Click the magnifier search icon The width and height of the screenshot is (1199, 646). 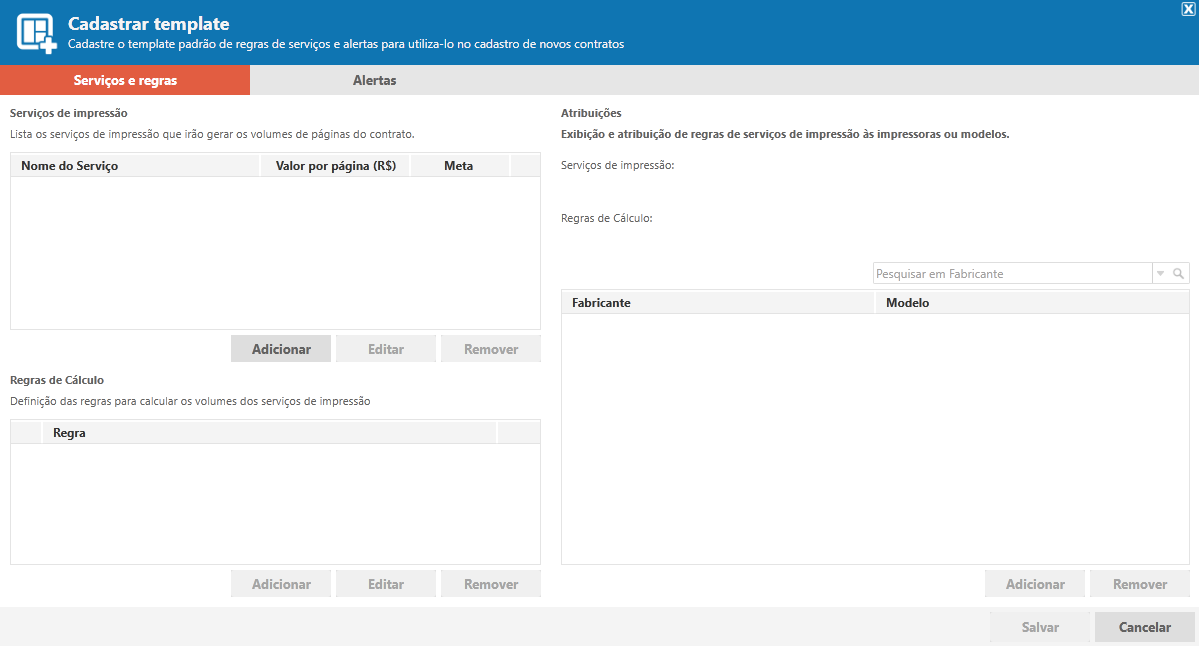tap(1179, 274)
